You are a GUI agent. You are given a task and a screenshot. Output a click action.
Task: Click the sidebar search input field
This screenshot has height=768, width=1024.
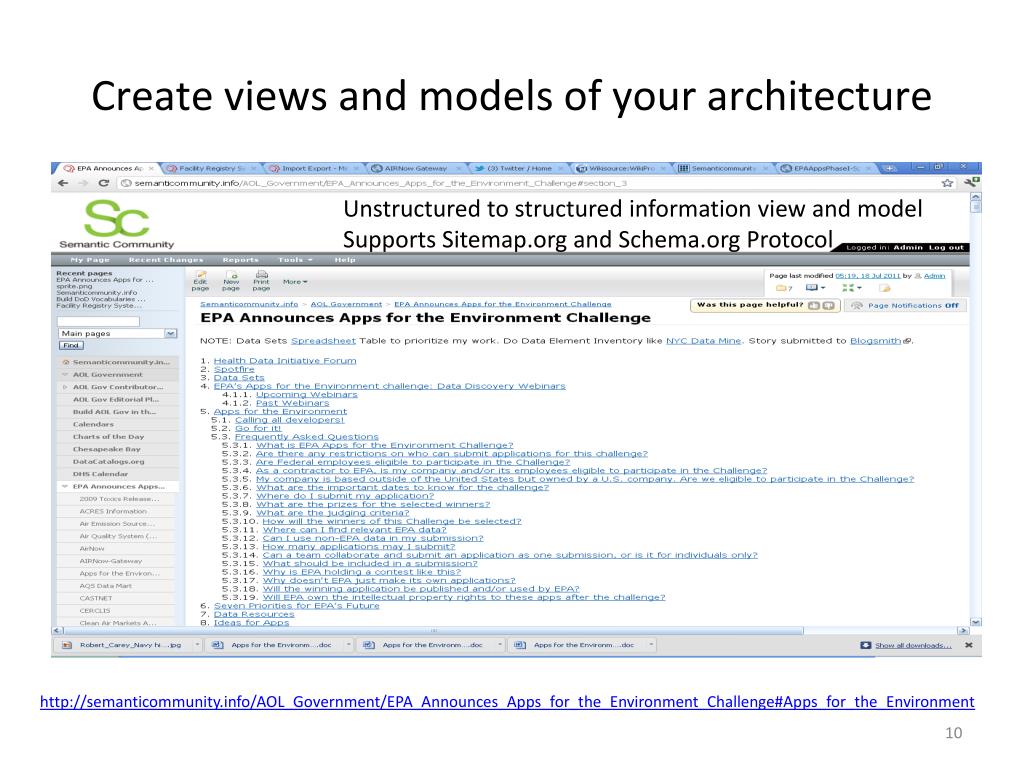pos(98,321)
